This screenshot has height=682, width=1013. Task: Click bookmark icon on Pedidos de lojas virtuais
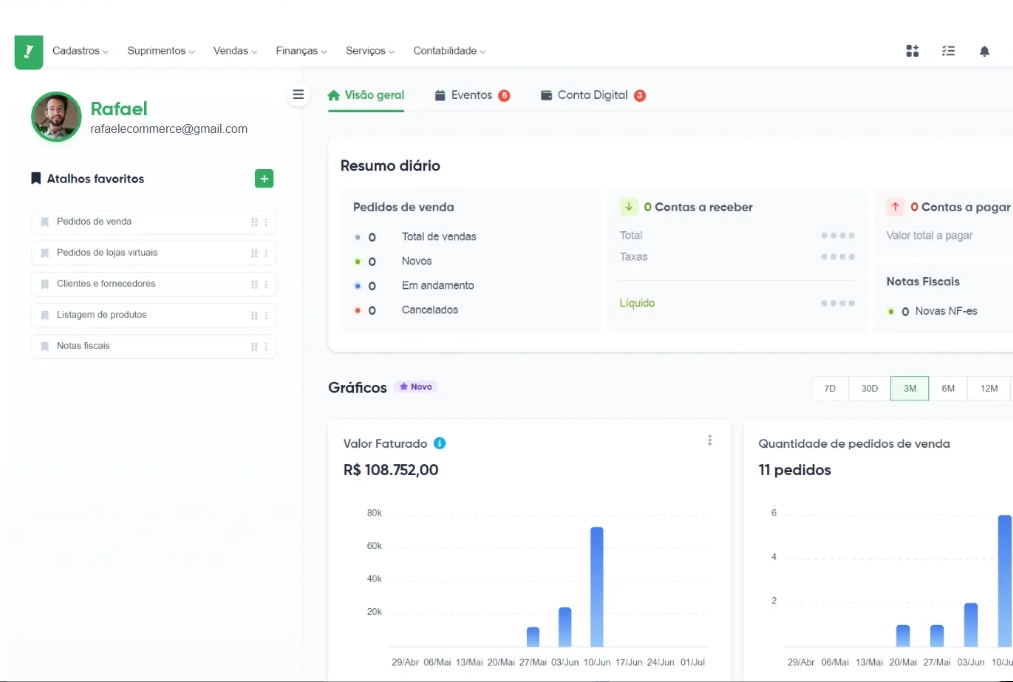[x=45, y=253]
